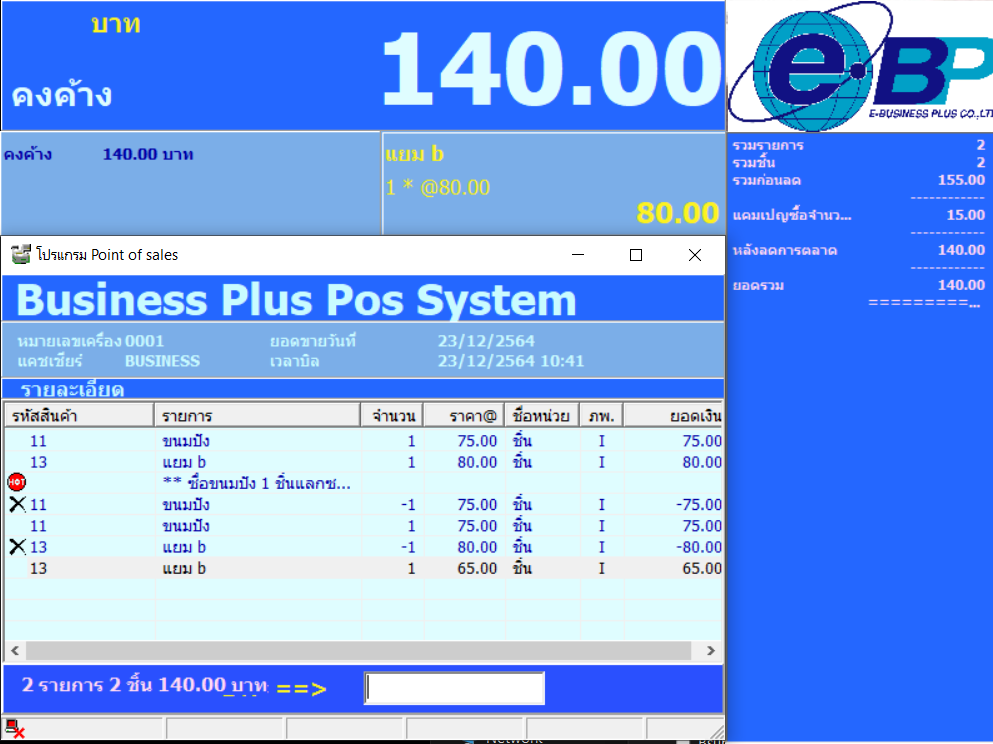The width and height of the screenshot is (993, 744).
Task: Click the ยอดเงิน column header
Action: tap(674, 416)
